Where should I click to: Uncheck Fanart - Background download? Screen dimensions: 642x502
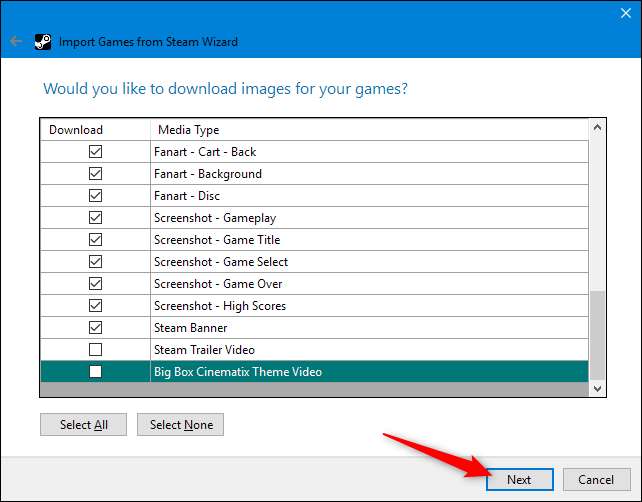tap(95, 174)
